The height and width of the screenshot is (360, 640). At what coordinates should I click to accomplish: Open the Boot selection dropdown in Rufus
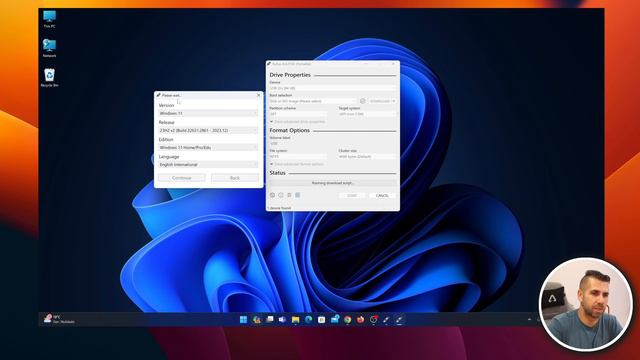tap(313, 101)
